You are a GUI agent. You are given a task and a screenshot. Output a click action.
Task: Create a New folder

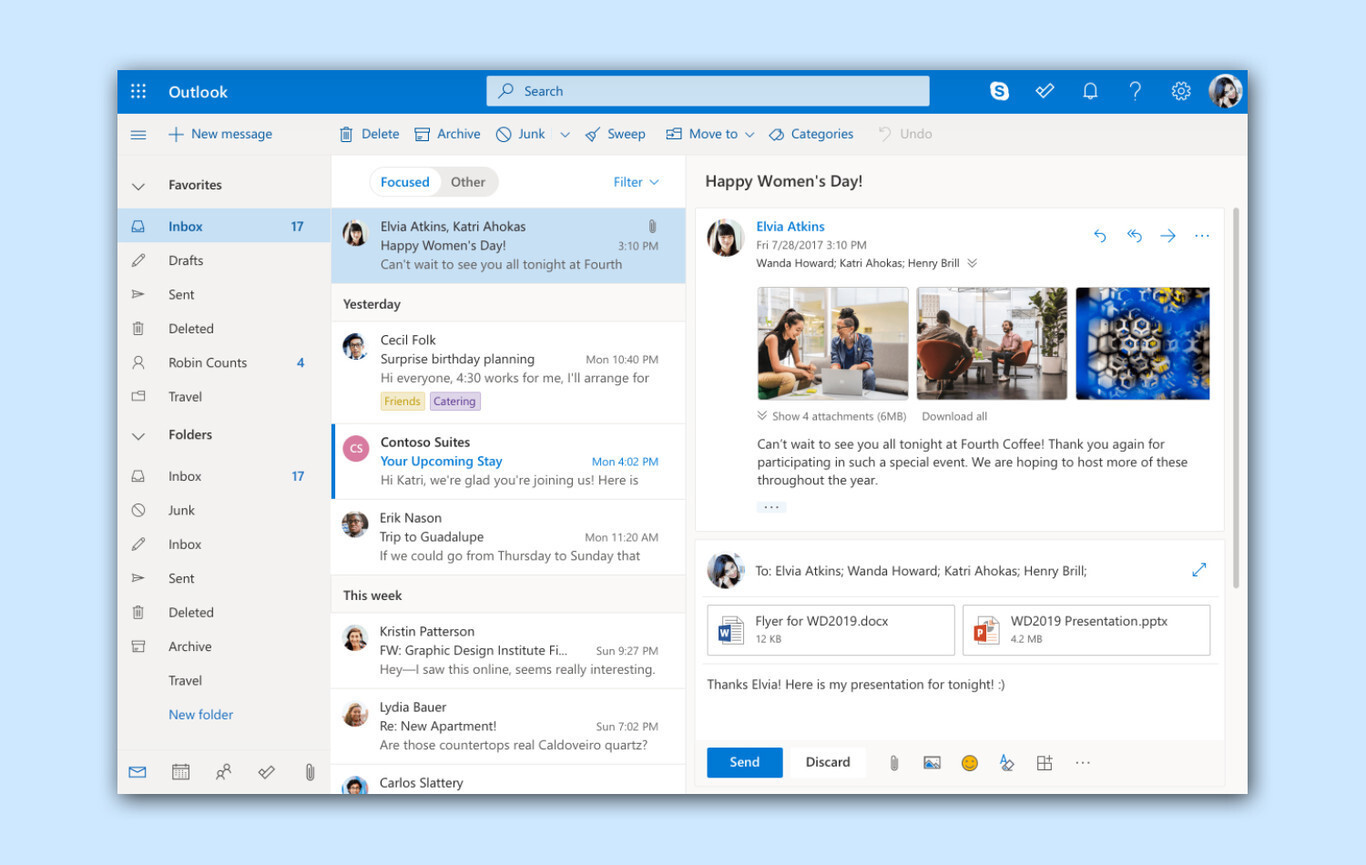(200, 714)
